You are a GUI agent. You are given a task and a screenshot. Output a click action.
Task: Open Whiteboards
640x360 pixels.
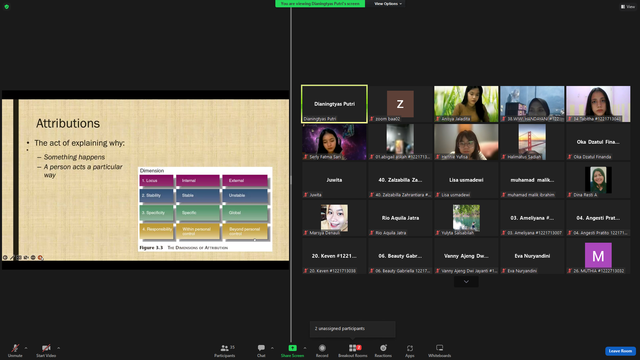coord(440,350)
